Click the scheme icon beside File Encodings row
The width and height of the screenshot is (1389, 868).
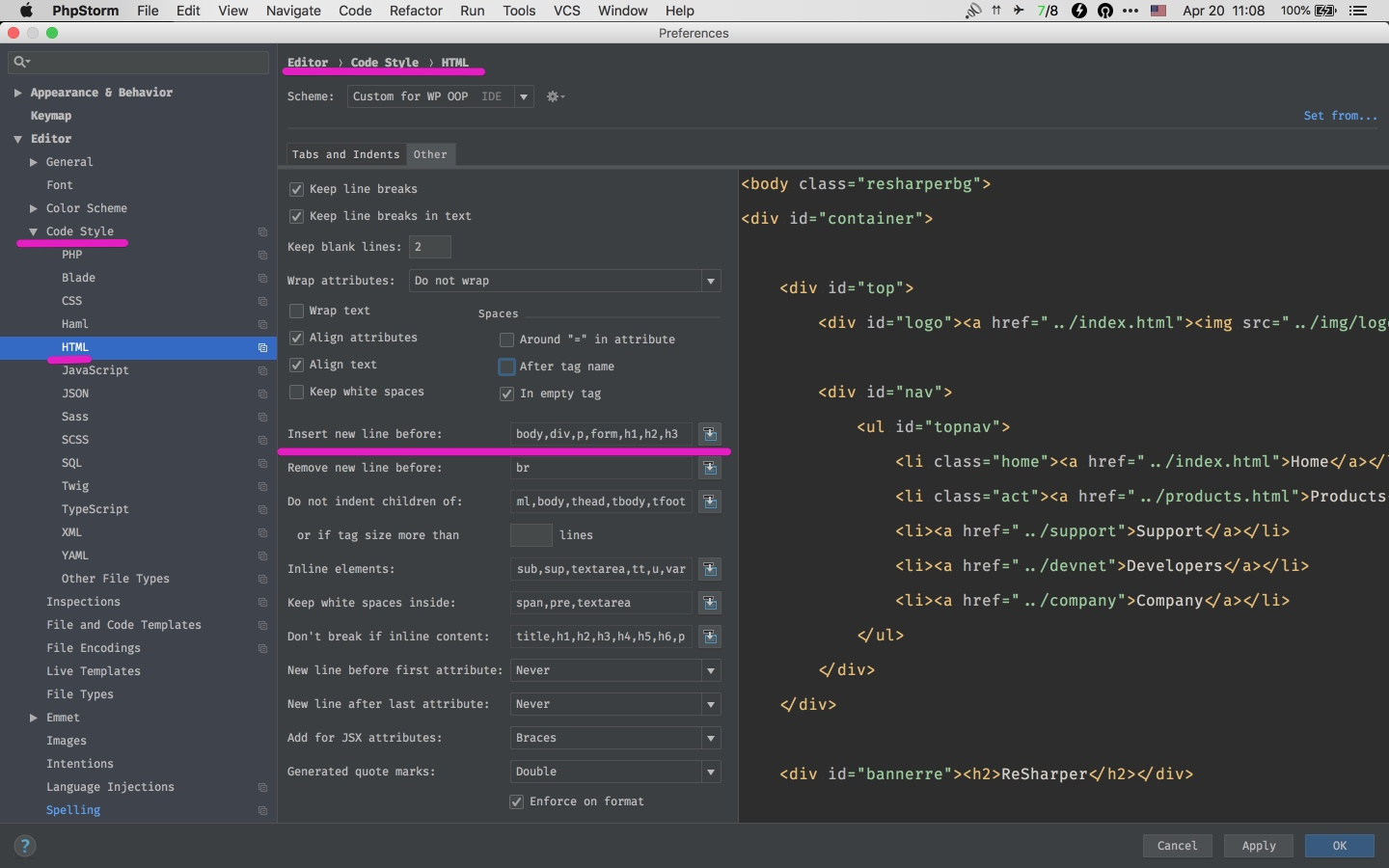[262, 648]
